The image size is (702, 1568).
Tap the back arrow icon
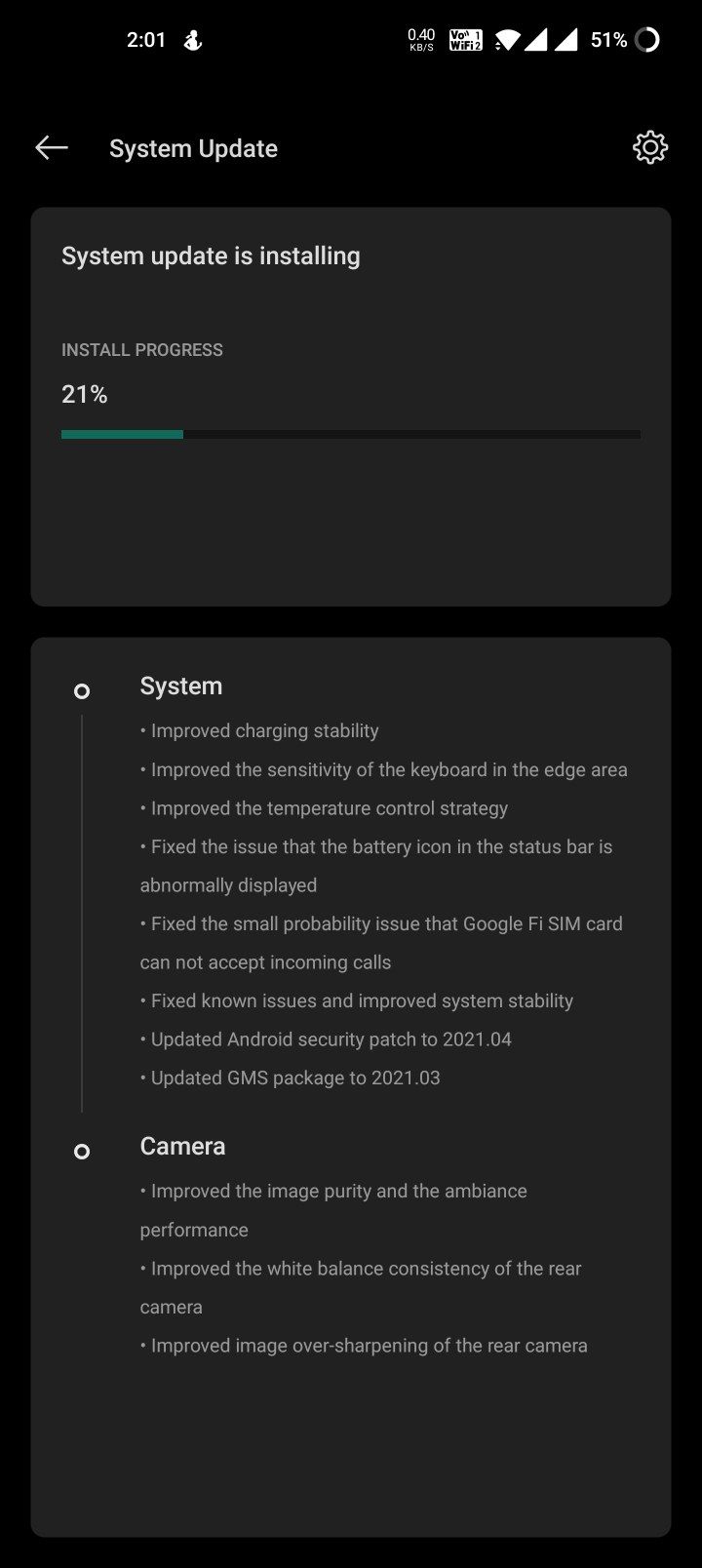tap(52, 148)
